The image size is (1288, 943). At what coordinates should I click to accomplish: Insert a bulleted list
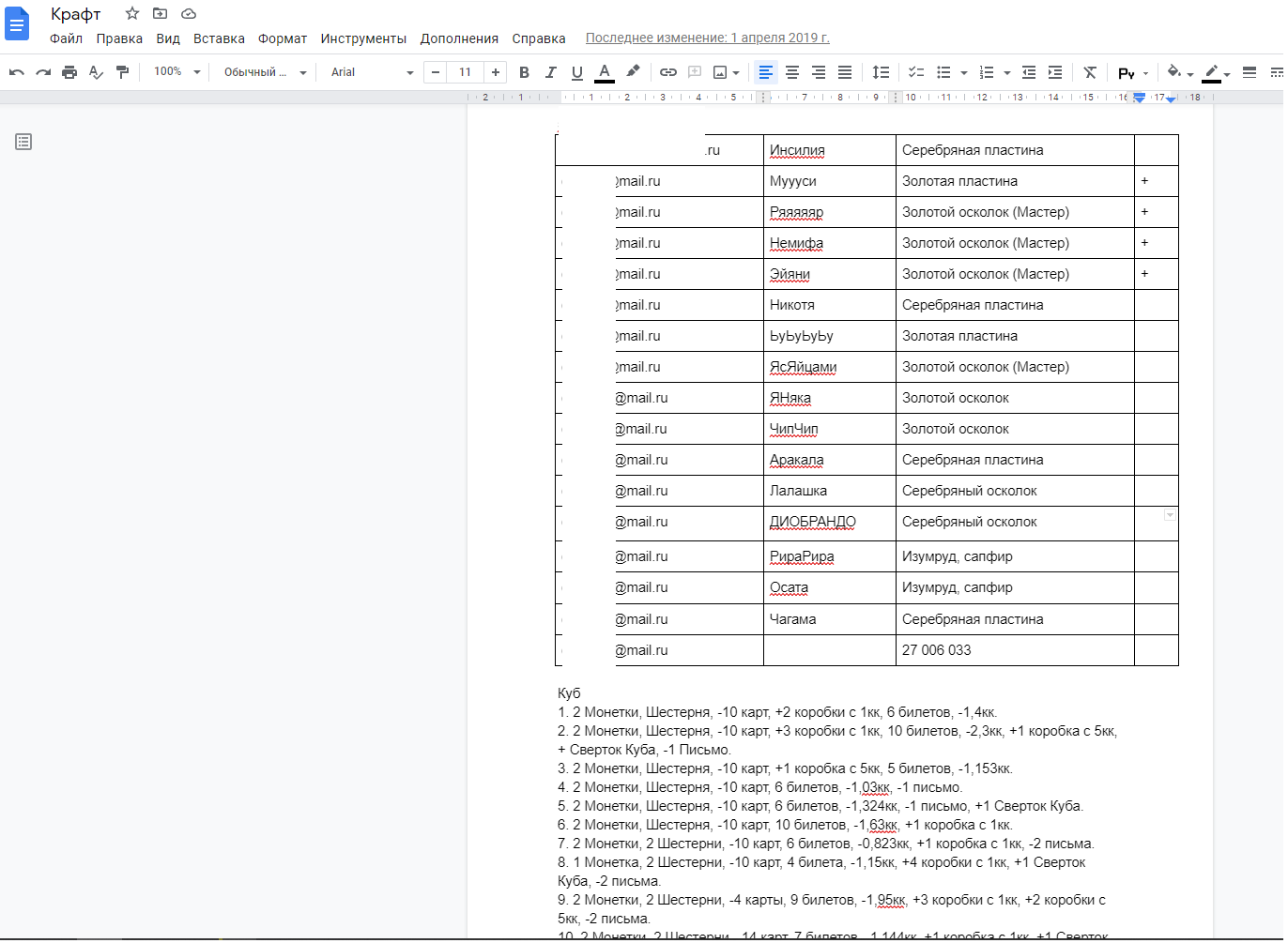pyautogui.click(x=943, y=72)
